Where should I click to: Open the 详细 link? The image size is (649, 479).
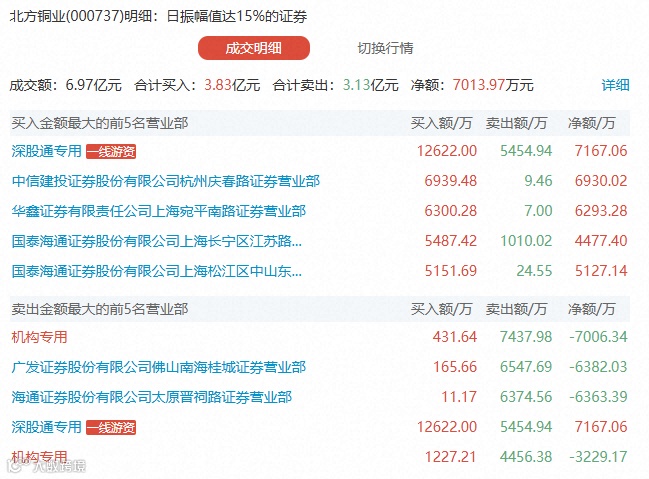pos(615,85)
